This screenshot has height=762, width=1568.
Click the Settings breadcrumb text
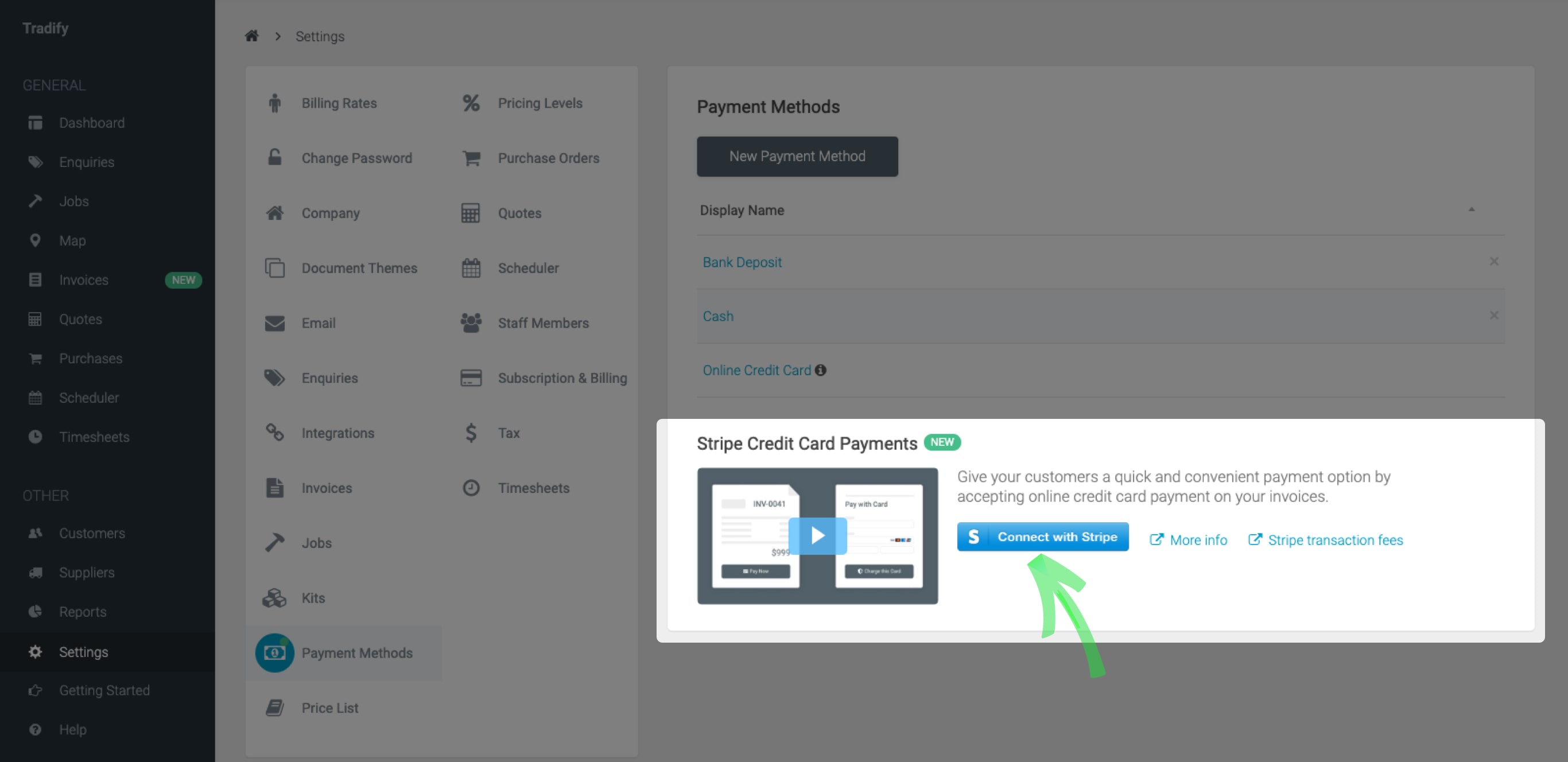[320, 36]
